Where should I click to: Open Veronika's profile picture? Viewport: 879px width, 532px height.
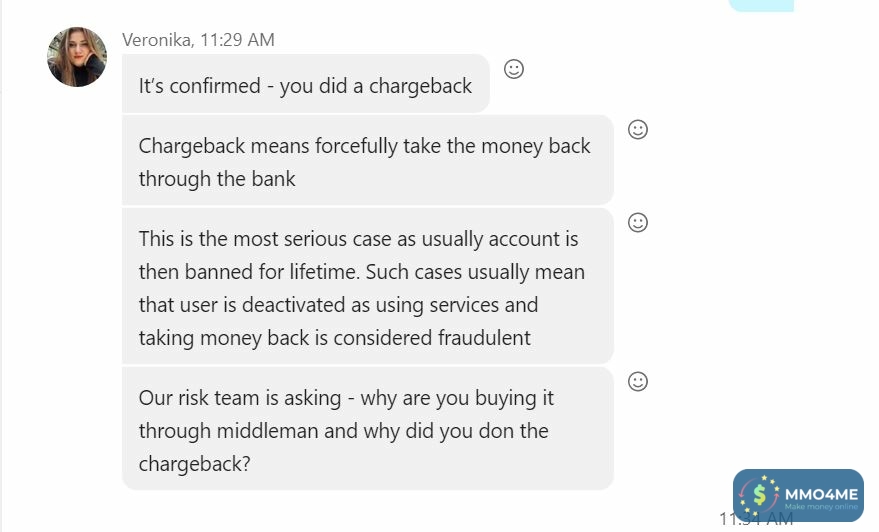(77, 57)
